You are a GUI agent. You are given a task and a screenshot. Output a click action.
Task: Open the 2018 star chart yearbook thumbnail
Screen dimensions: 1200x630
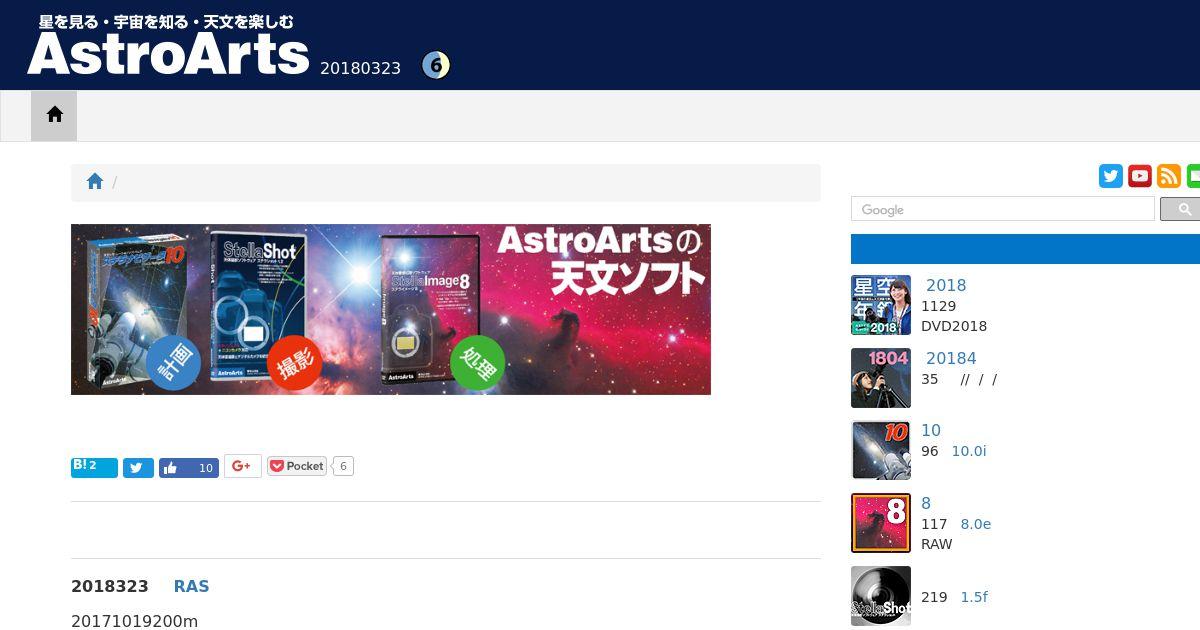pyautogui.click(x=881, y=305)
